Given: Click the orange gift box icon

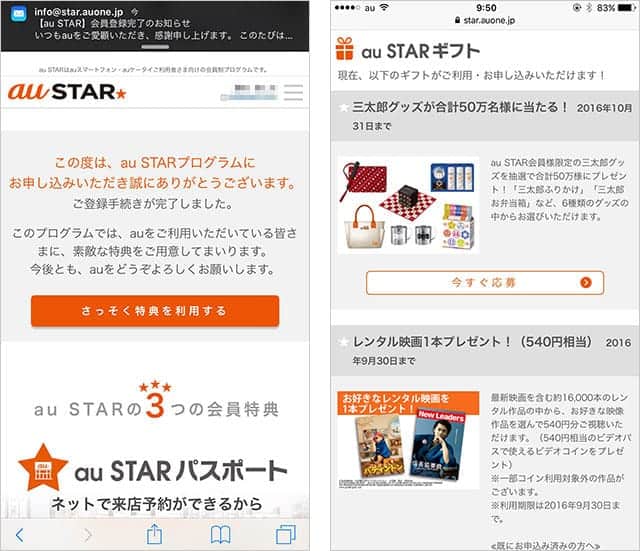Looking at the screenshot, I should pyautogui.click(x=344, y=49).
